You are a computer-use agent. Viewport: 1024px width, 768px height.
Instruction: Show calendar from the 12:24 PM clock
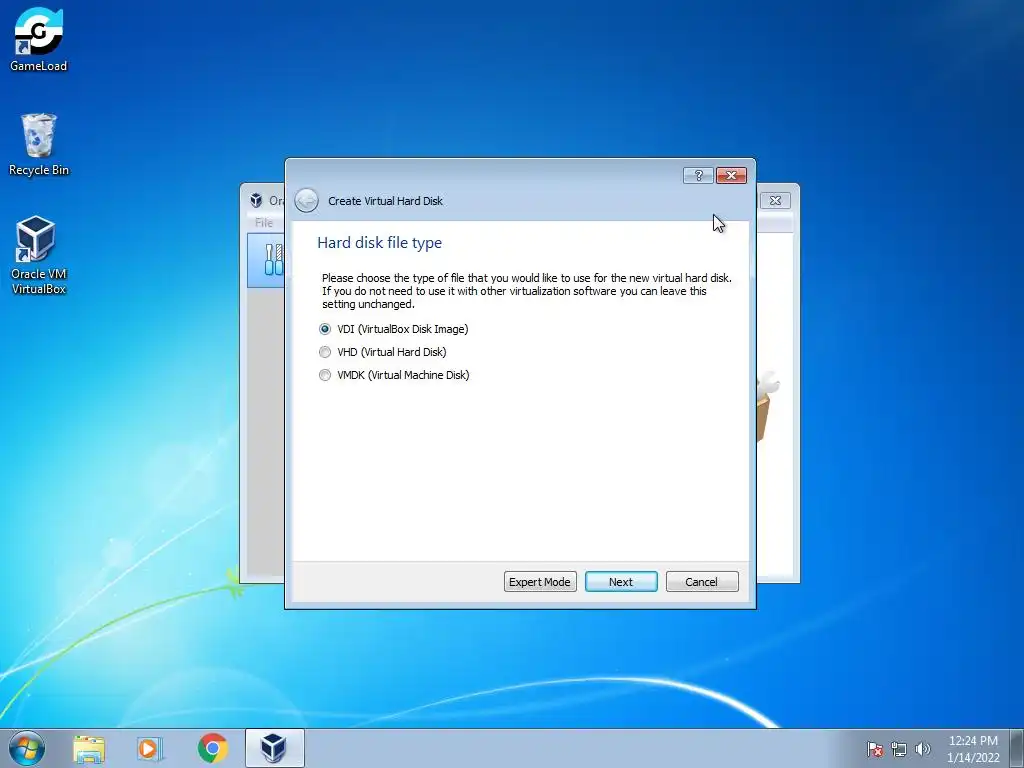(973, 749)
